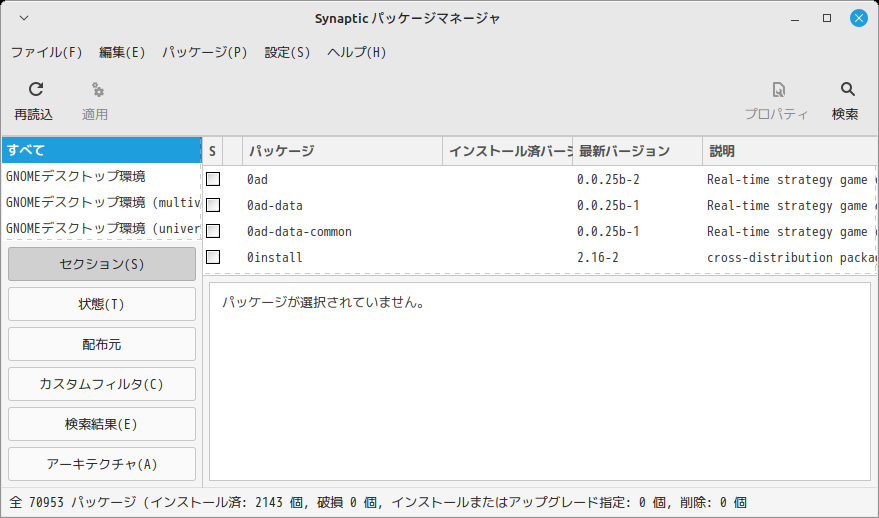The image size is (879, 518).
Task: Maximize the Synaptic window
Action: (827, 18)
